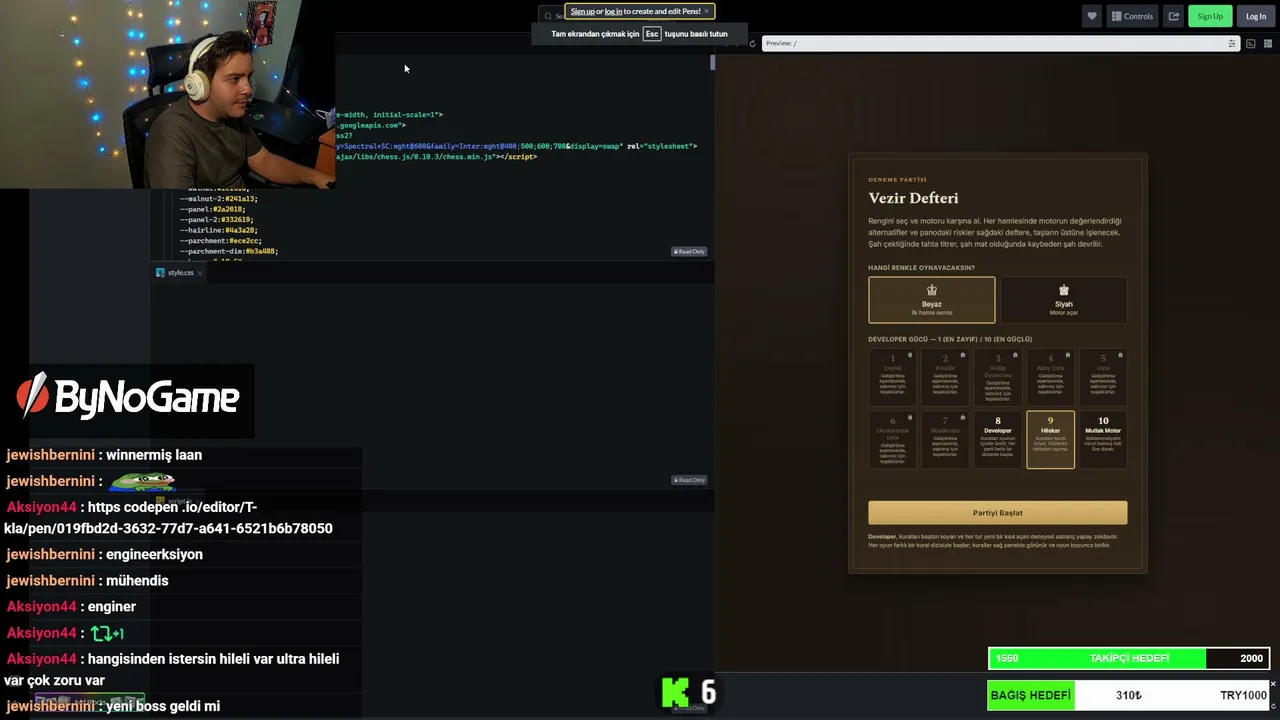Viewport: 1280px width, 720px height.
Task: Click the frog emote in chat
Action: [x=143, y=481]
